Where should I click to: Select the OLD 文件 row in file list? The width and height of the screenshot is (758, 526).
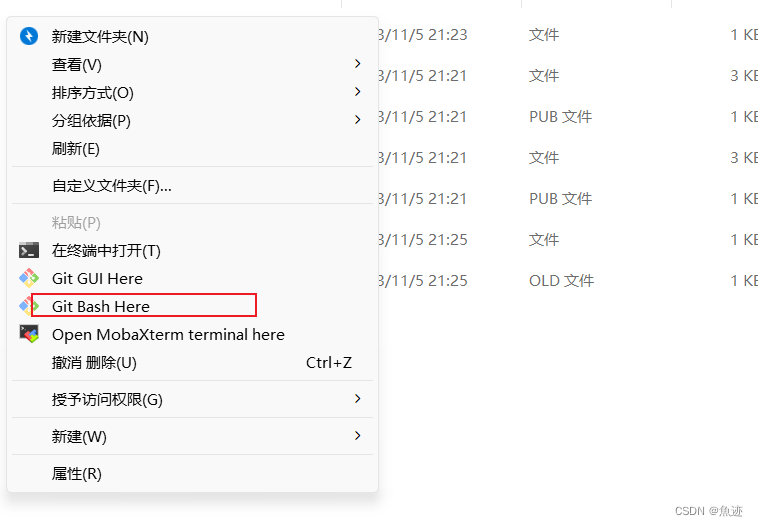tap(568, 281)
